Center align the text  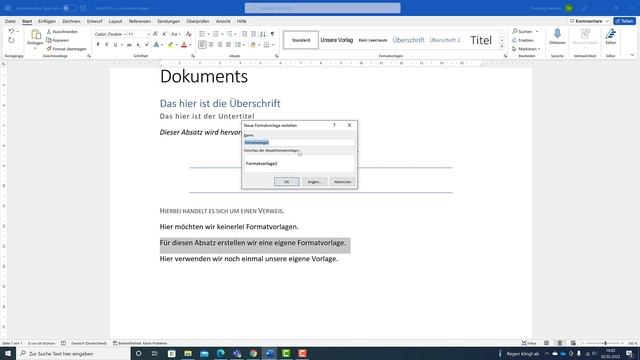point(211,44)
